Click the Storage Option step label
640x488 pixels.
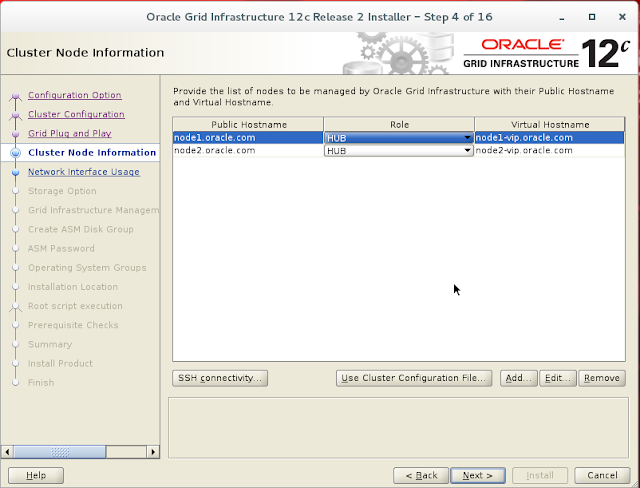click(x=62, y=191)
